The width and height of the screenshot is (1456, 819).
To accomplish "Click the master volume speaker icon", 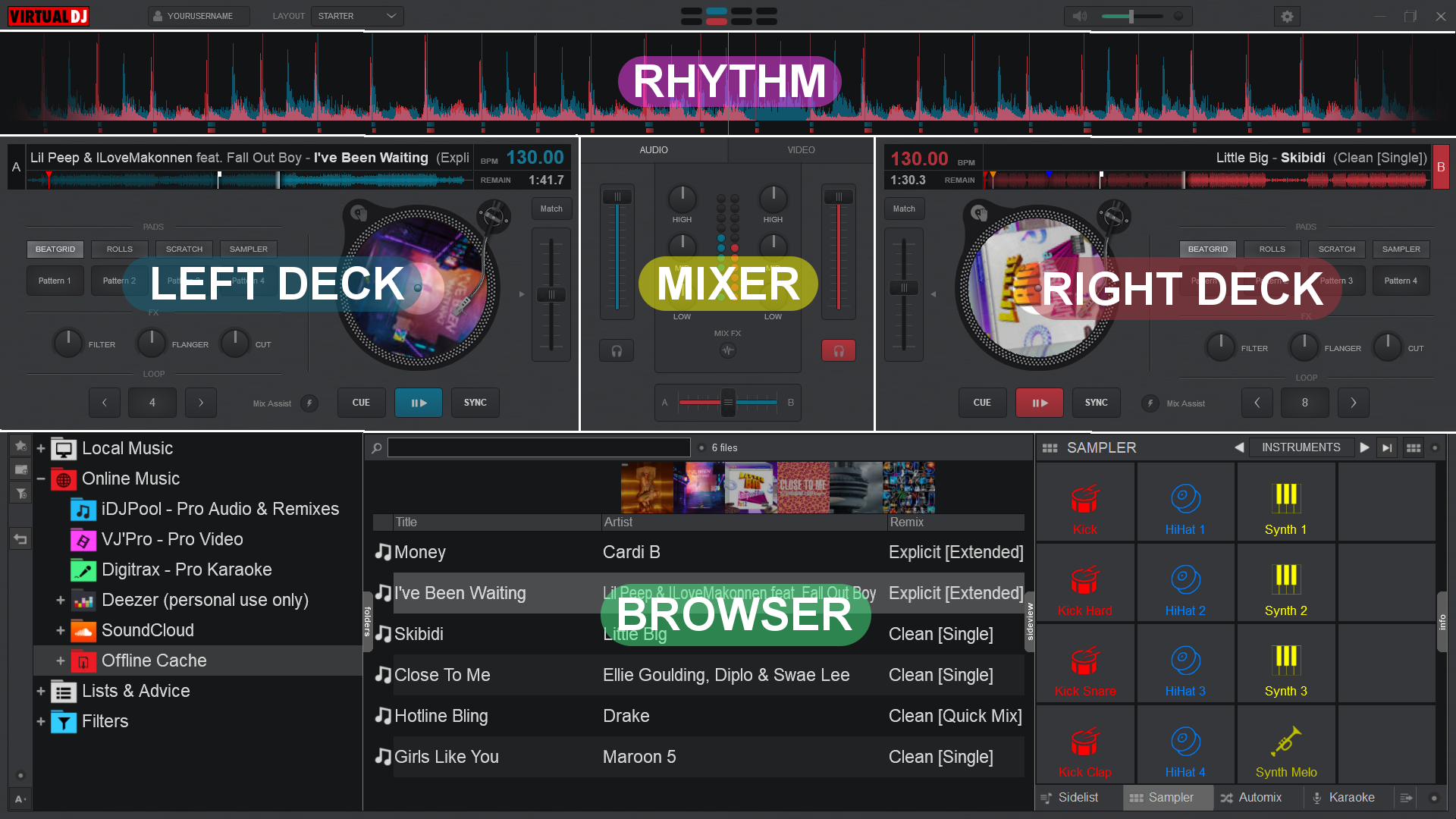I will tap(1080, 16).
